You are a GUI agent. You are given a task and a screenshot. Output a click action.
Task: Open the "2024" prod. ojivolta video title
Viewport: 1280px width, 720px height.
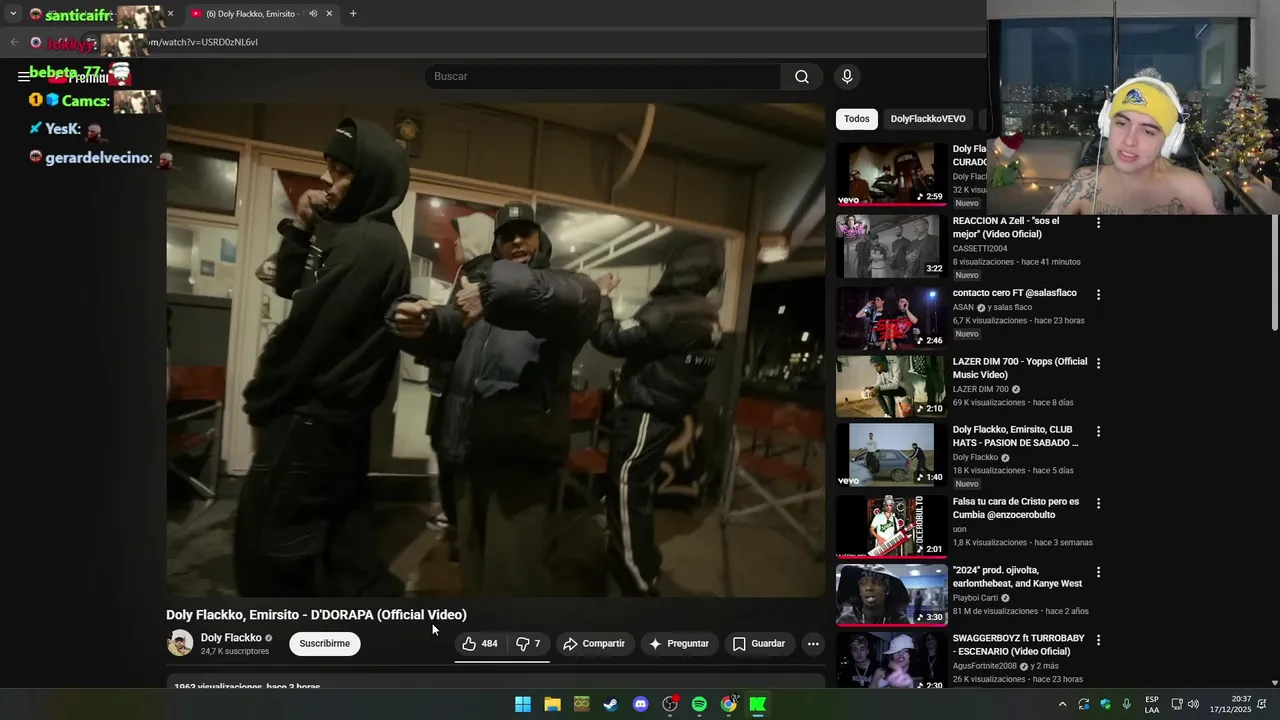pyautogui.click(x=1017, y=577)
